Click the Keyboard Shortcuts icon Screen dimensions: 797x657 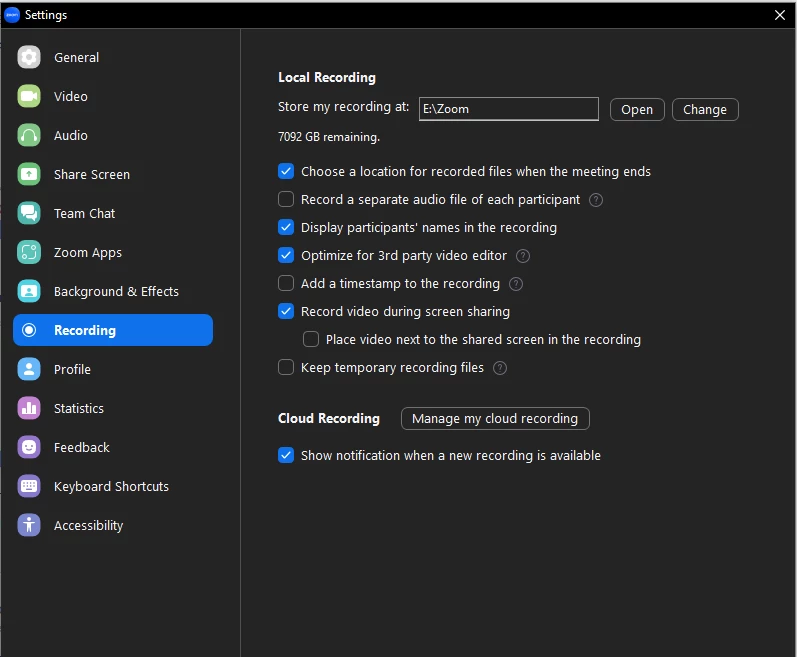pos(29,486)
